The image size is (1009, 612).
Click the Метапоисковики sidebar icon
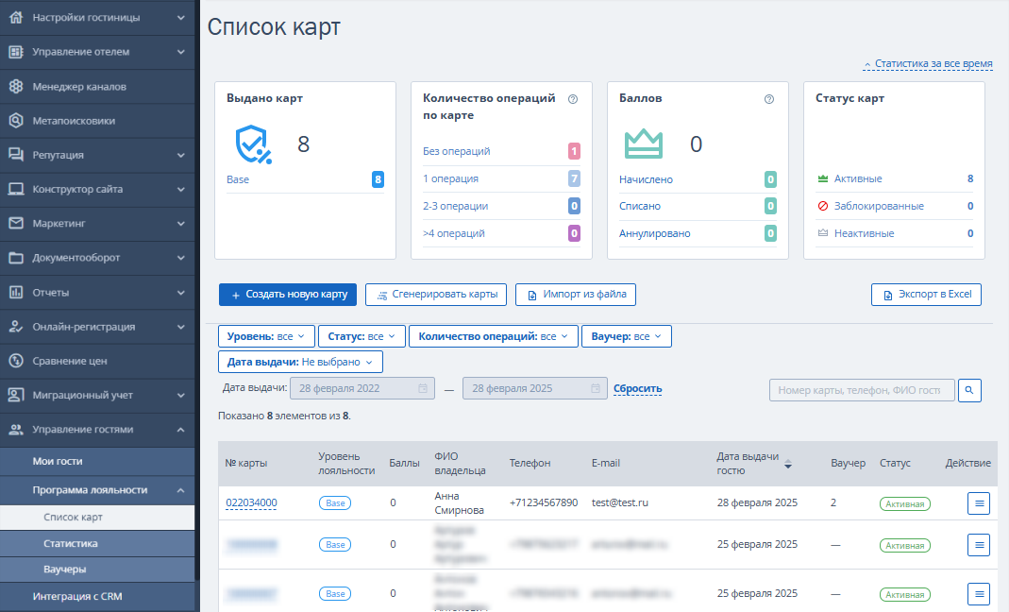[x=16, y=120]
